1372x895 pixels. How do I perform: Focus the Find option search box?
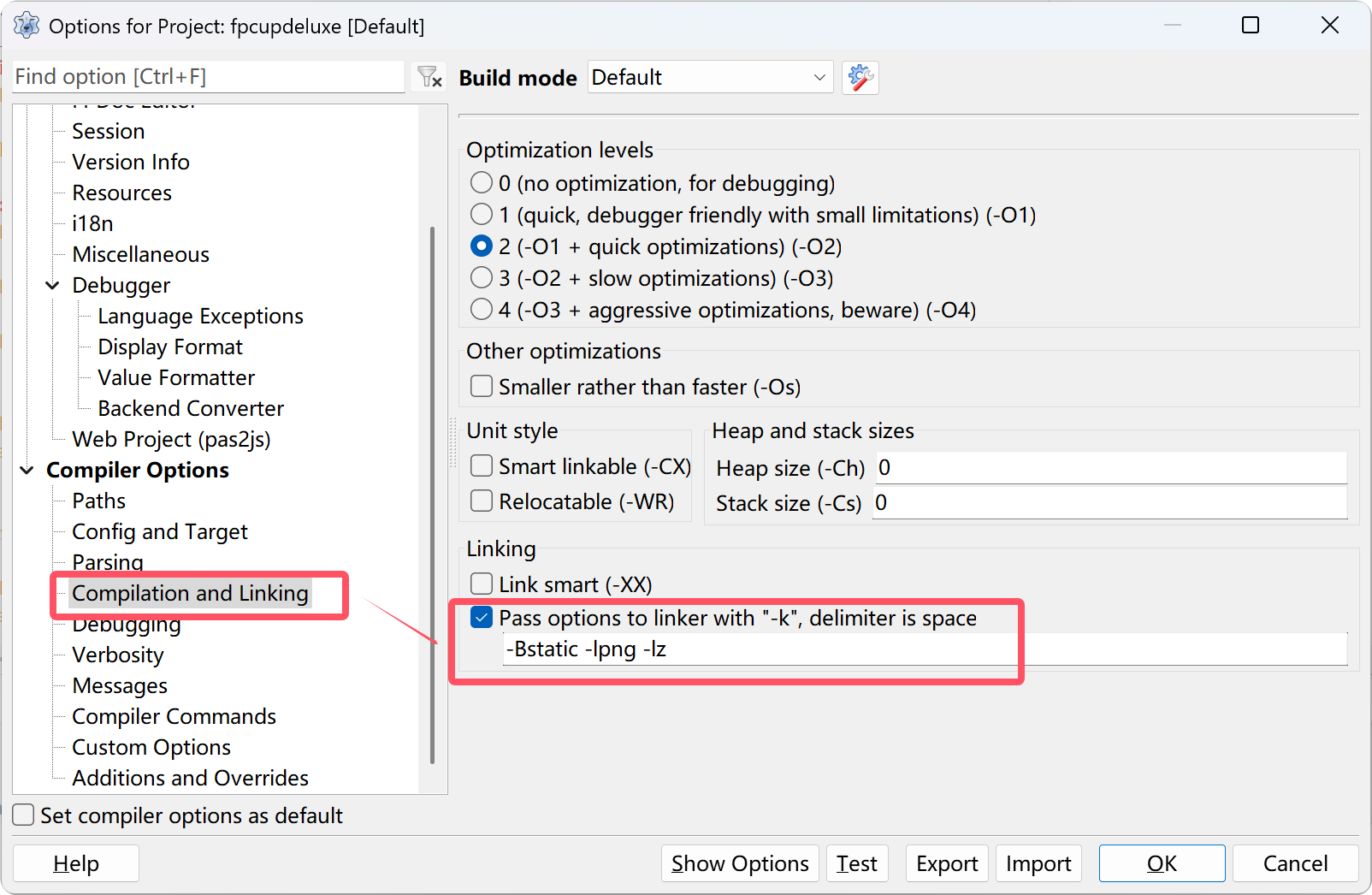point(208,77)
